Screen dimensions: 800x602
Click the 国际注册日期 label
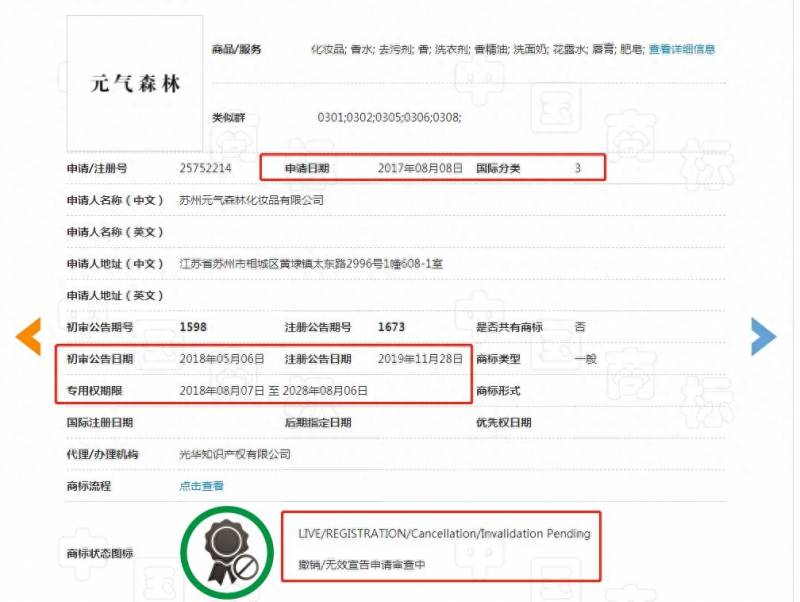click(x=100, y=422)
